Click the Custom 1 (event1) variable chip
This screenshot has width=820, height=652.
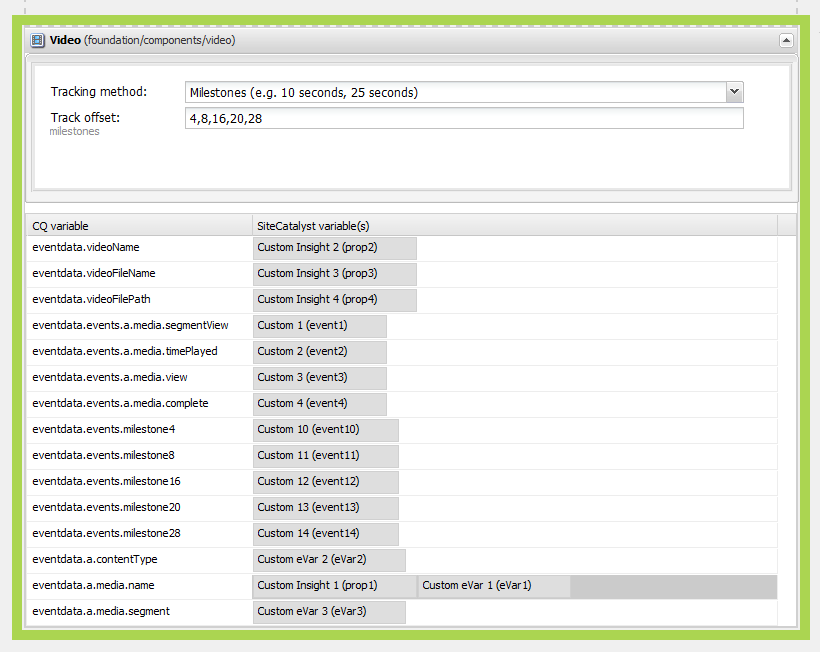coord(320,326)
